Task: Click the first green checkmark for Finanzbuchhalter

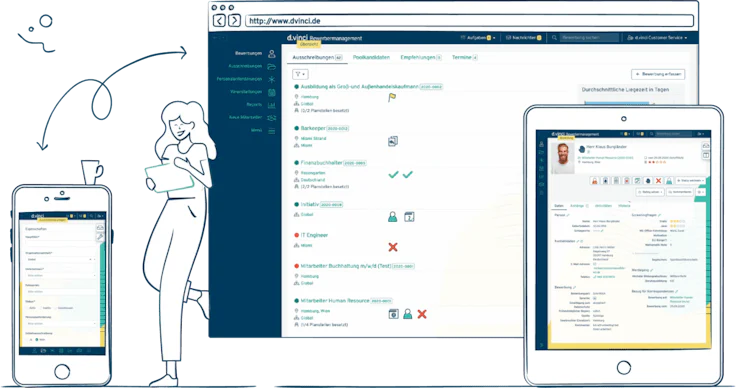Action: [393, 175]
